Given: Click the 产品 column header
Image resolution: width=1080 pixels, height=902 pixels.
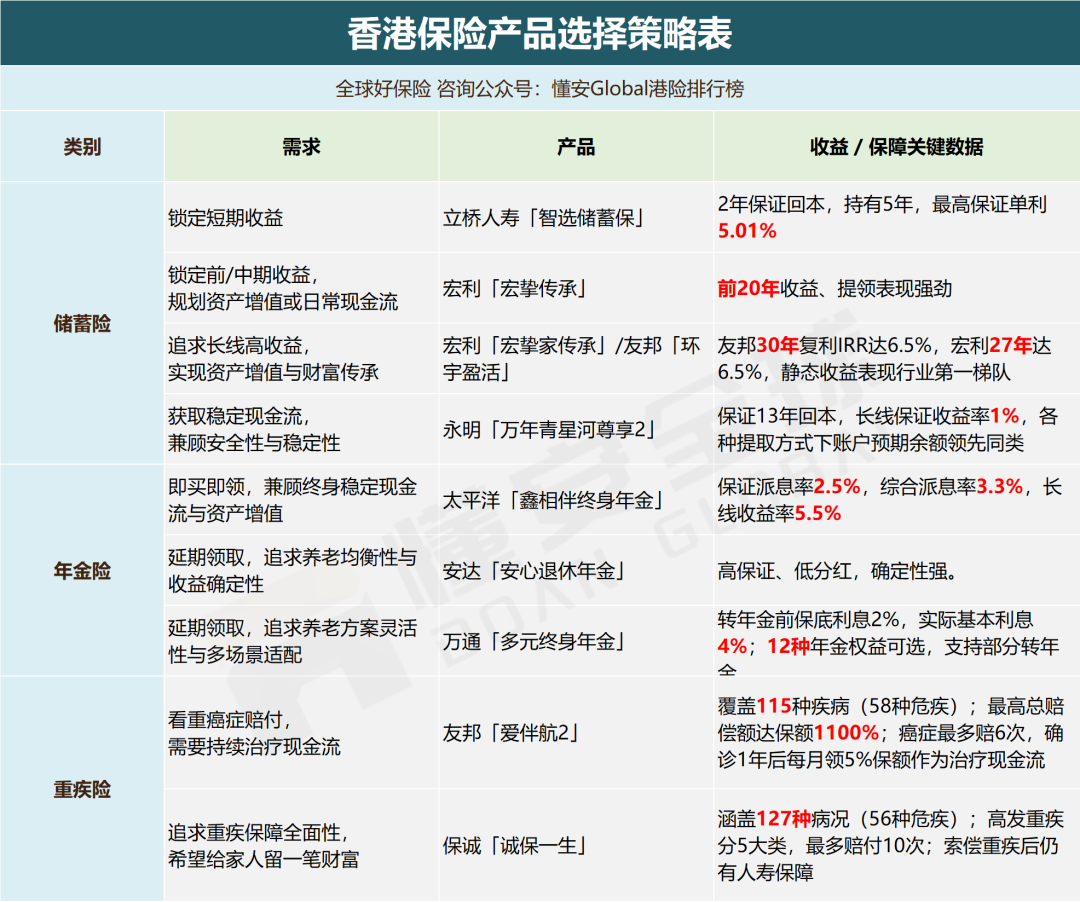Looking at the screenshot, I should [x=576, y=147].
